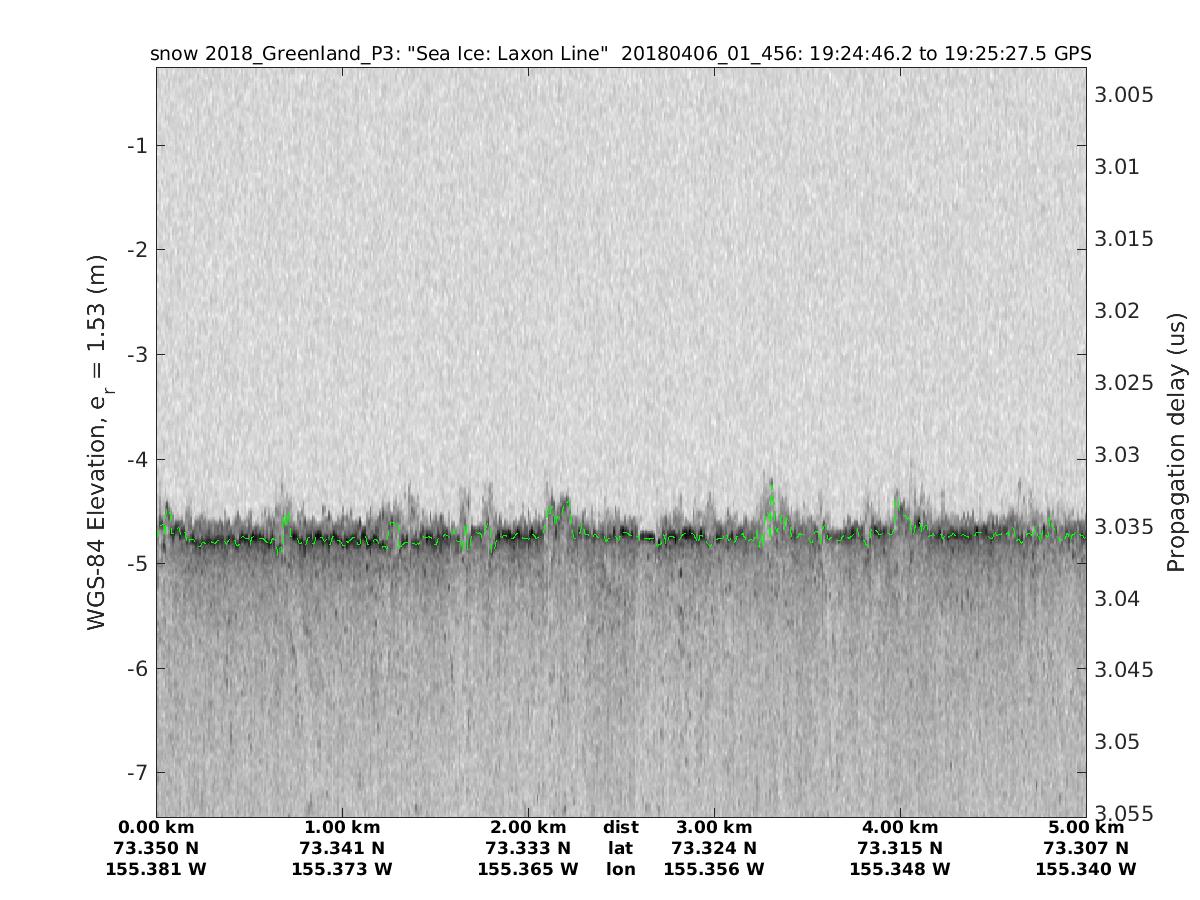
Task: Select the 0.00 km distance tick label
Action: [x=156, y=827]
